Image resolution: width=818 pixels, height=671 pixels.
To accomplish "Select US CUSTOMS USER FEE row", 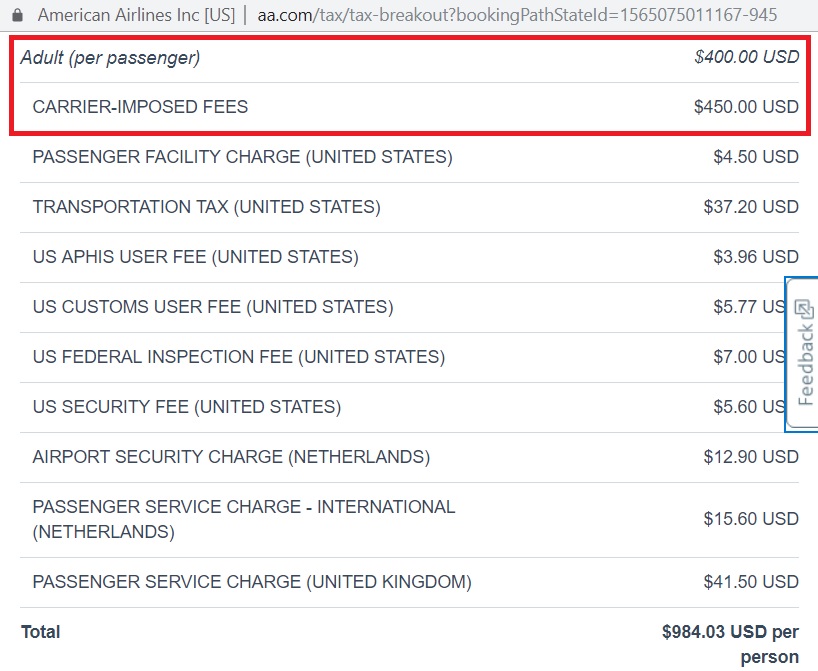I will pyautogui.click(x=213, y=307).
